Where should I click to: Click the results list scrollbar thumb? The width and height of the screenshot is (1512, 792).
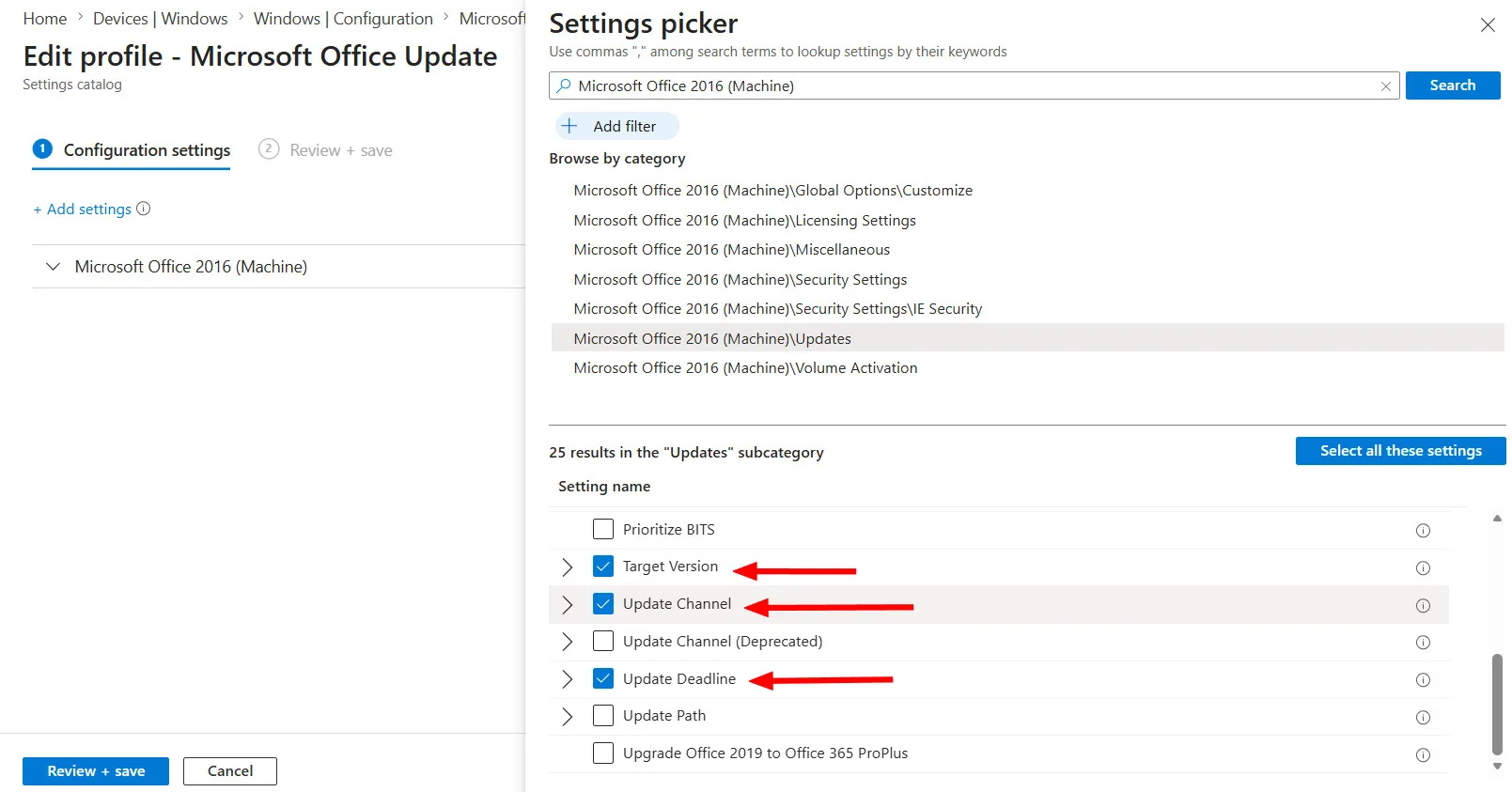[1497, 705]
